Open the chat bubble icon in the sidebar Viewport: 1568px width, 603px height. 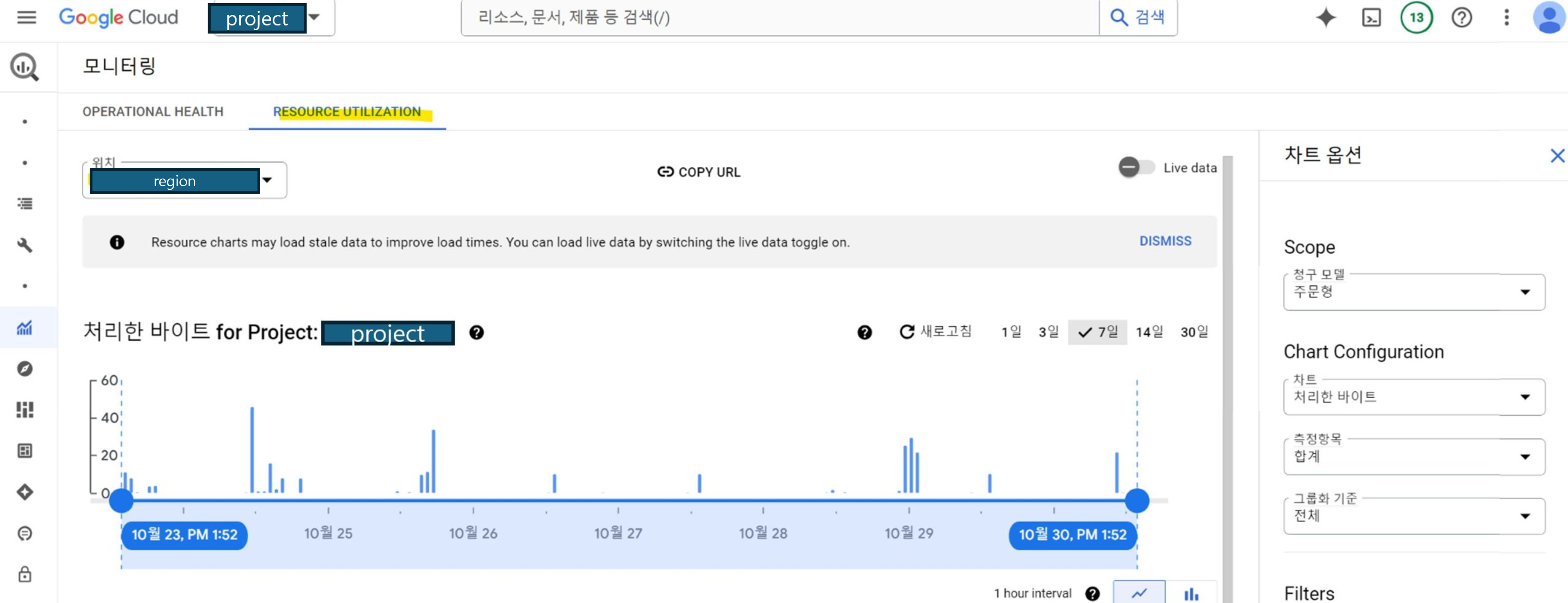click(25, 534)
